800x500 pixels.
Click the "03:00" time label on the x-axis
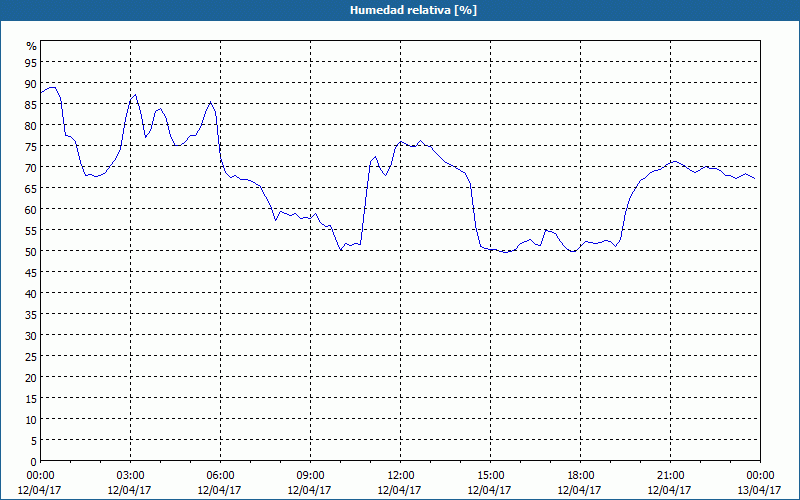click(130, 476)
